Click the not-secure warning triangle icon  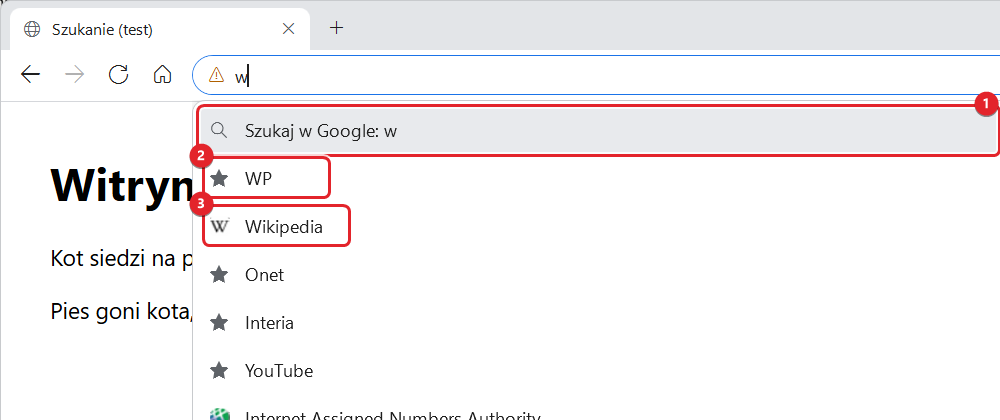216,76
